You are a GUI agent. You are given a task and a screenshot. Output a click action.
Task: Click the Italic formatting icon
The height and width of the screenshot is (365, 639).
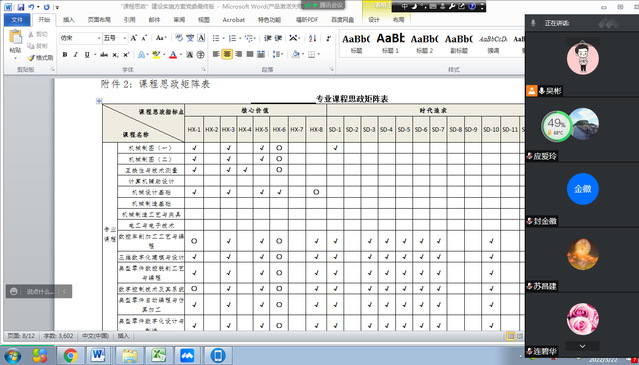point(76,55)
